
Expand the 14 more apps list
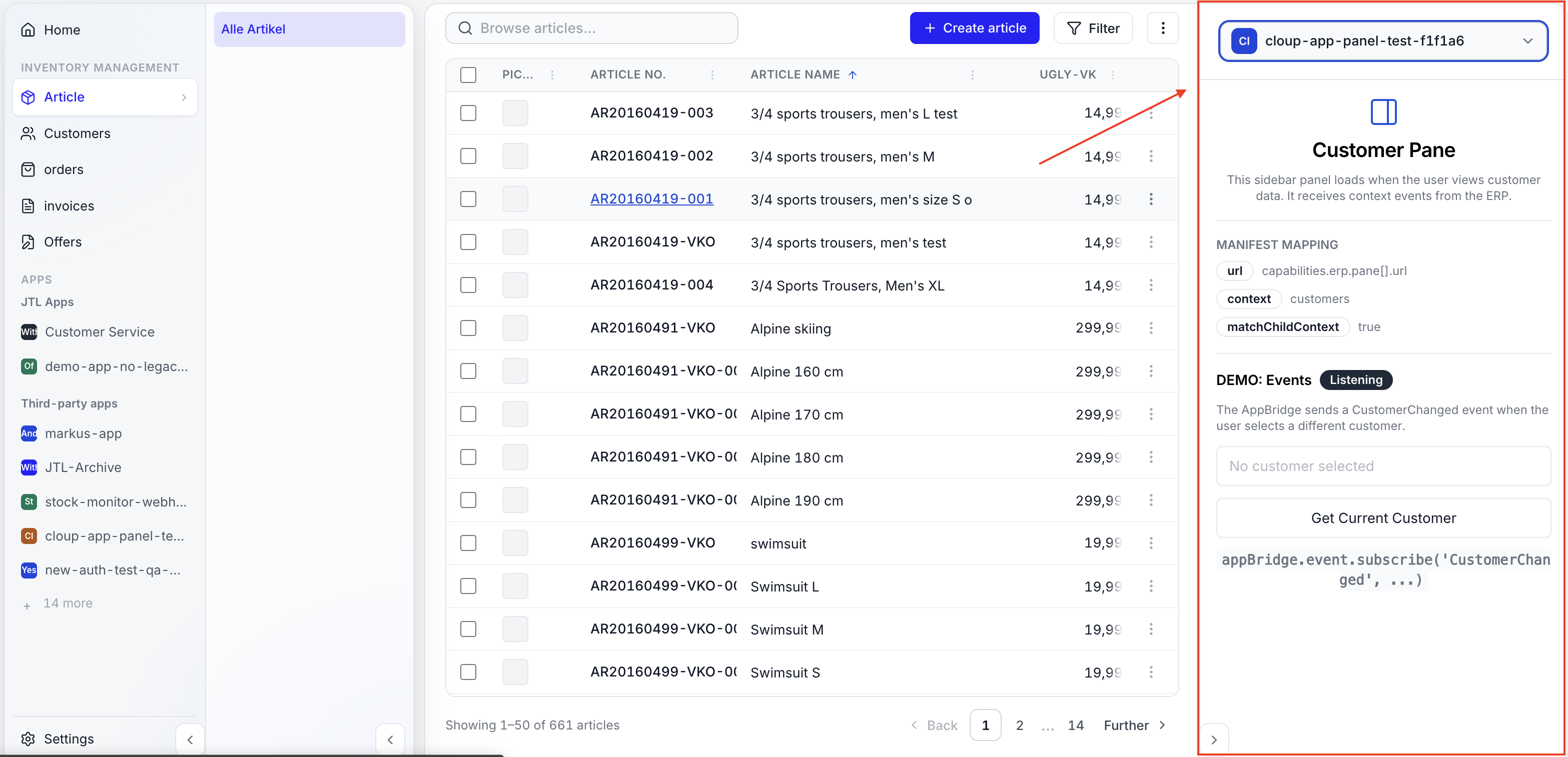(x=57, y=603)
